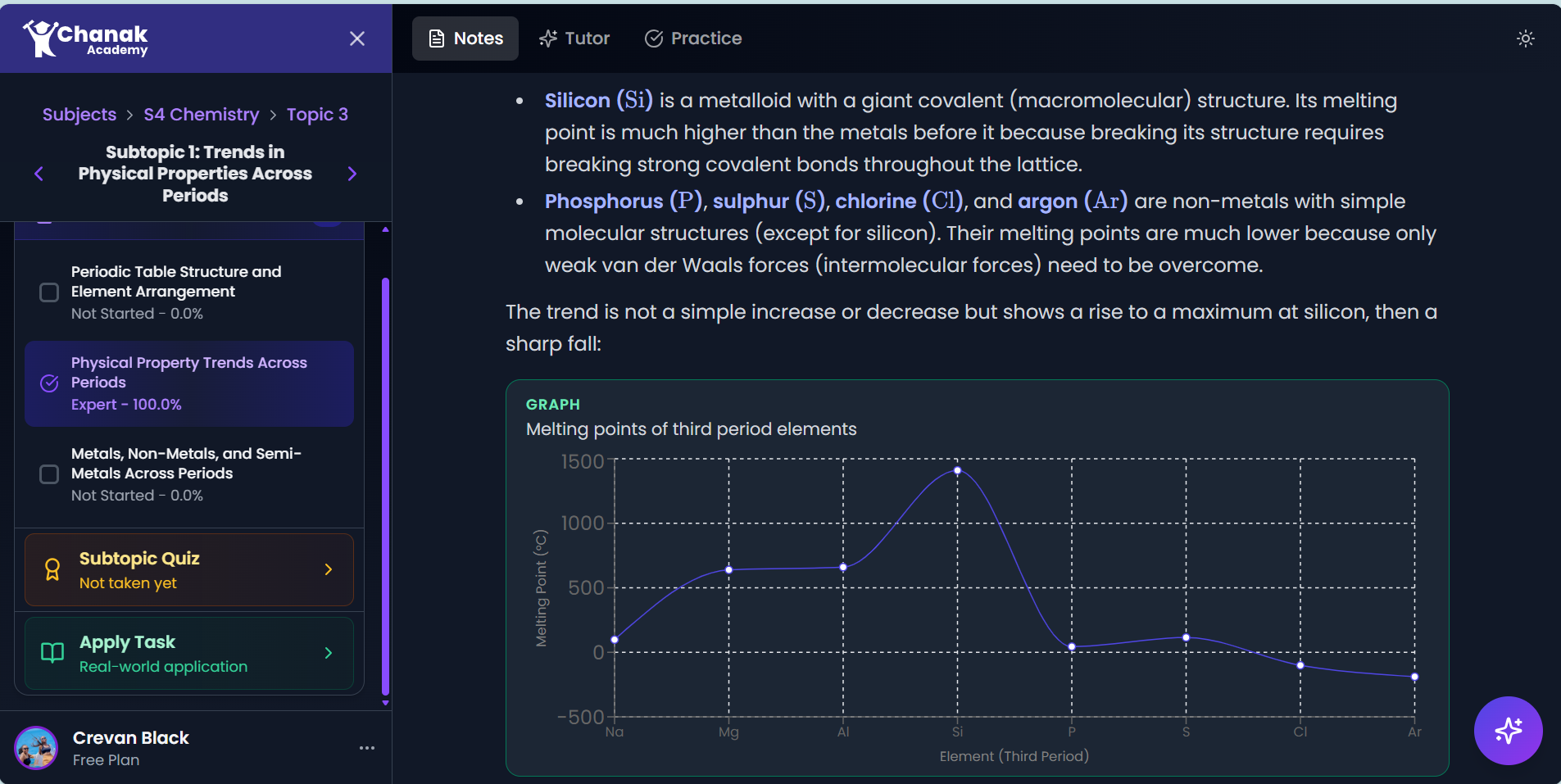1561x784 pixels.
Task: Navigate to next subtopic with right chevron
Action: (352, 173)
